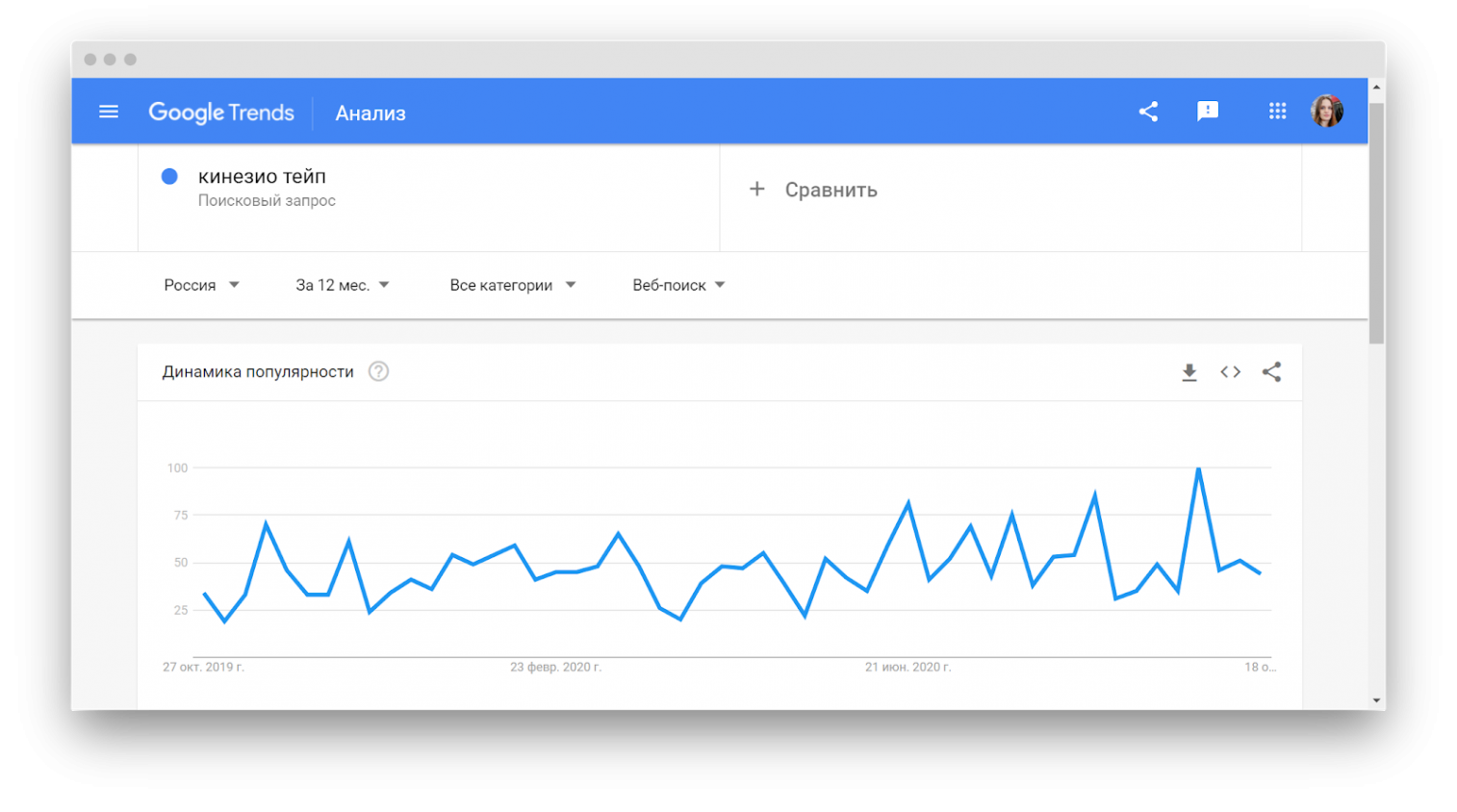Share the popularity dynamics chart
The height and width of the screenshot is (812, 1457).
[x=1271, y=372]
